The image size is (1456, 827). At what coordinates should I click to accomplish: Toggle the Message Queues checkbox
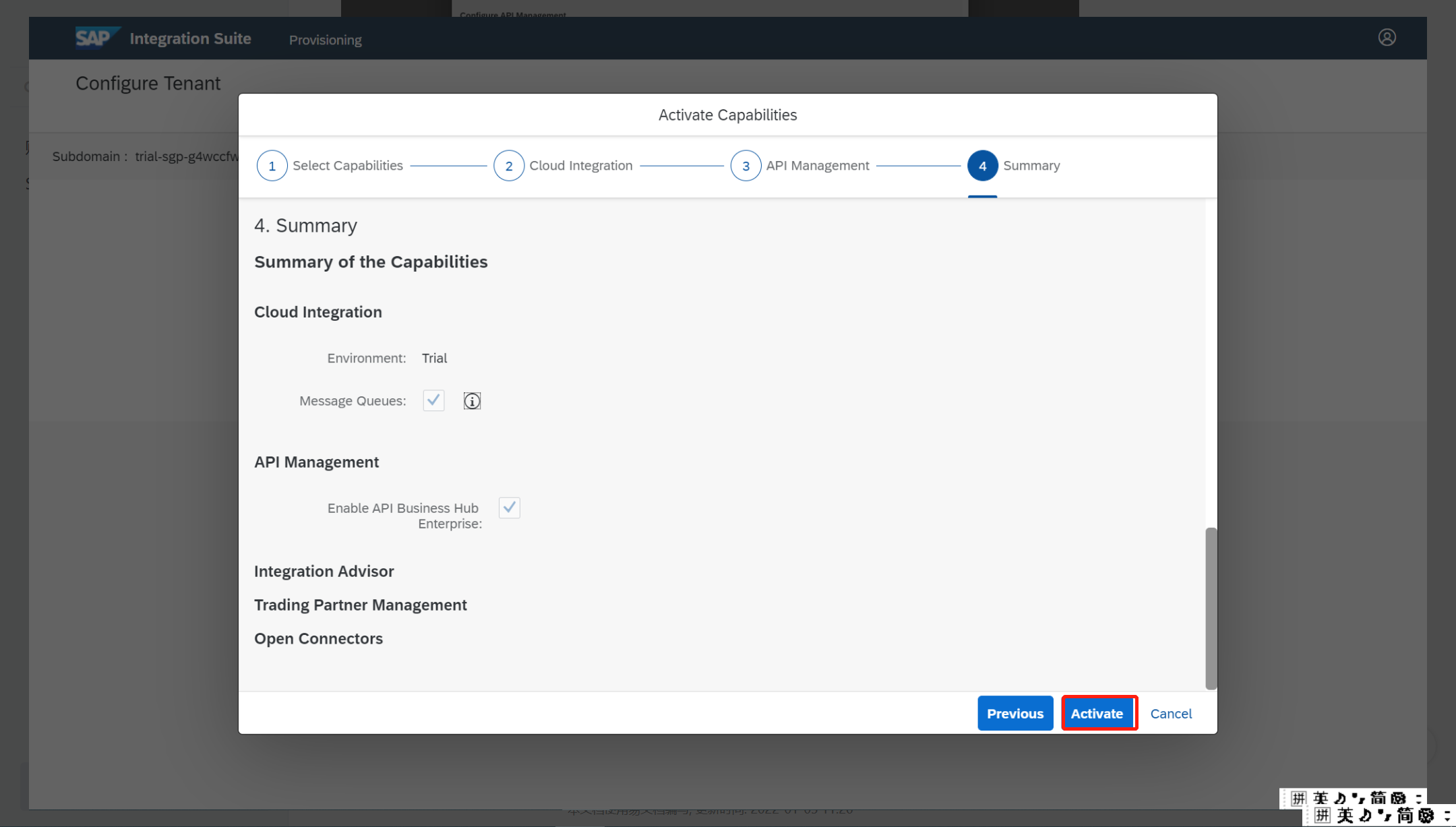coord(433,400)
